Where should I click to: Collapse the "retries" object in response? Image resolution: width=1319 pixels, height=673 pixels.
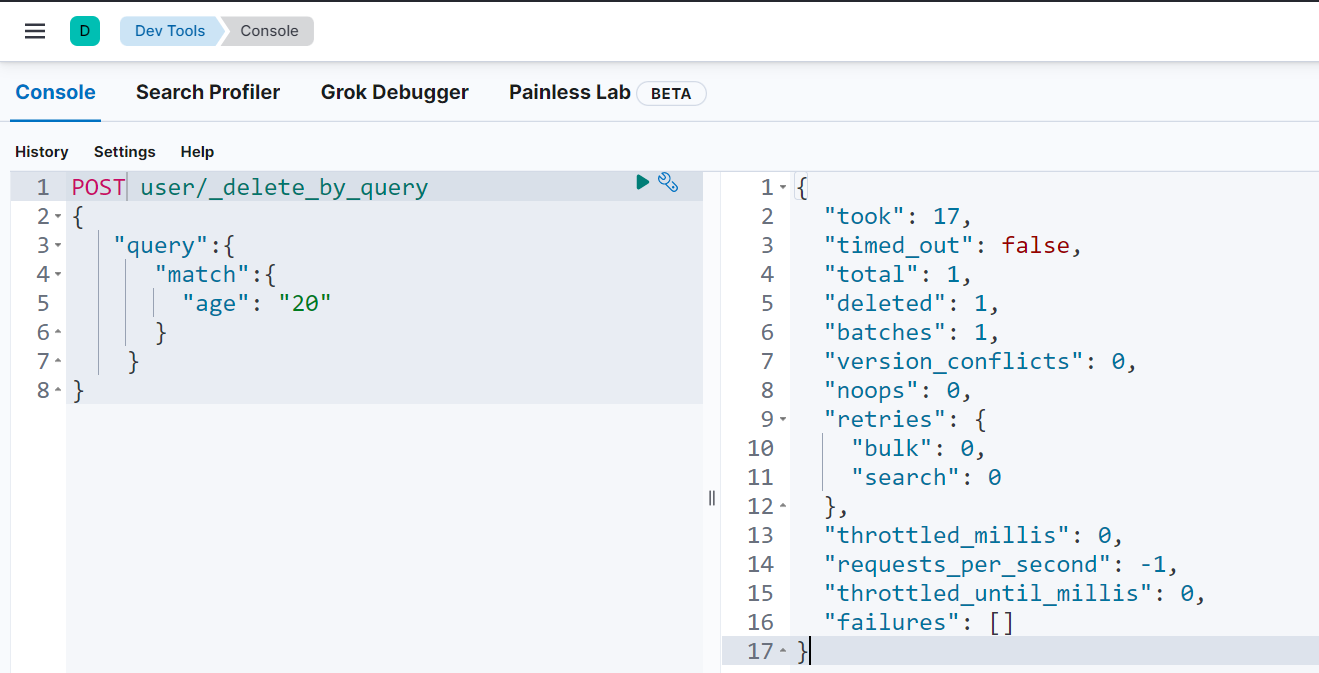pyautogui.click(x=783, y=420)
